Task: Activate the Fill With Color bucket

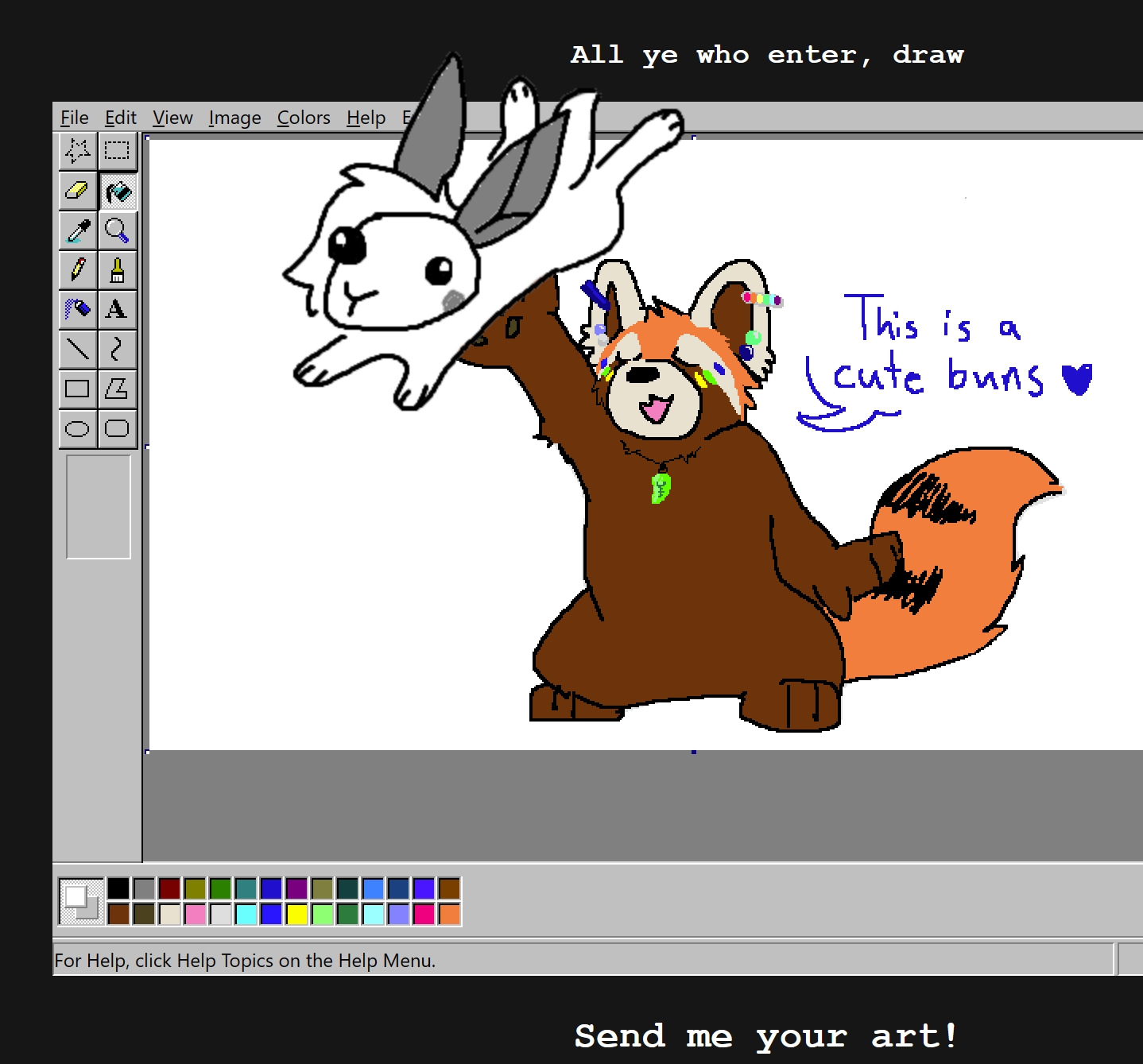Action: [118, 191]
